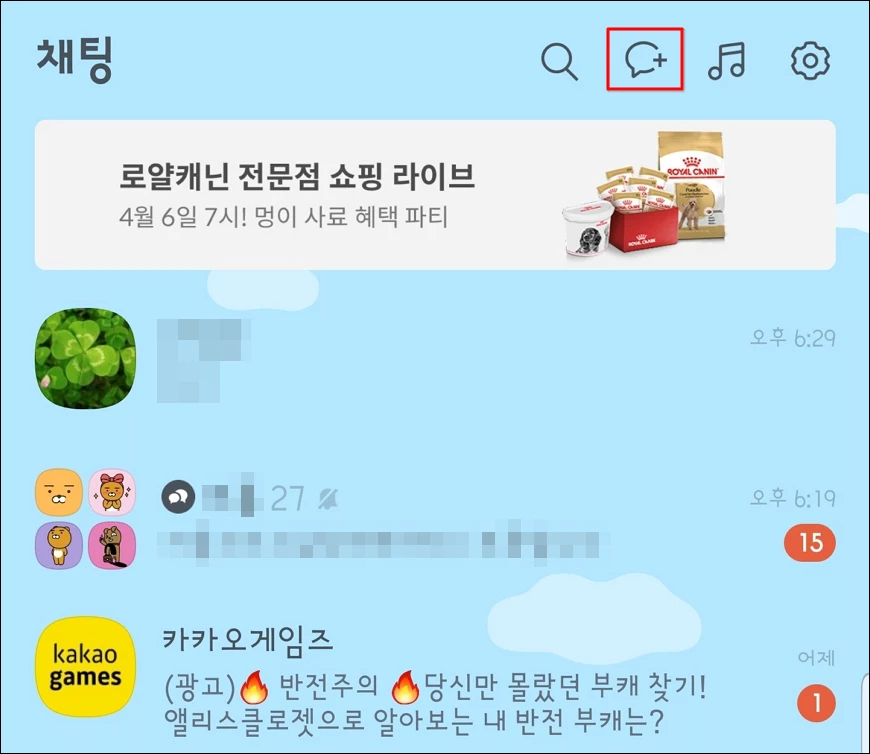
Task: Tap the four-leaf clover profile picture
Action: click(x=85, y=358)
